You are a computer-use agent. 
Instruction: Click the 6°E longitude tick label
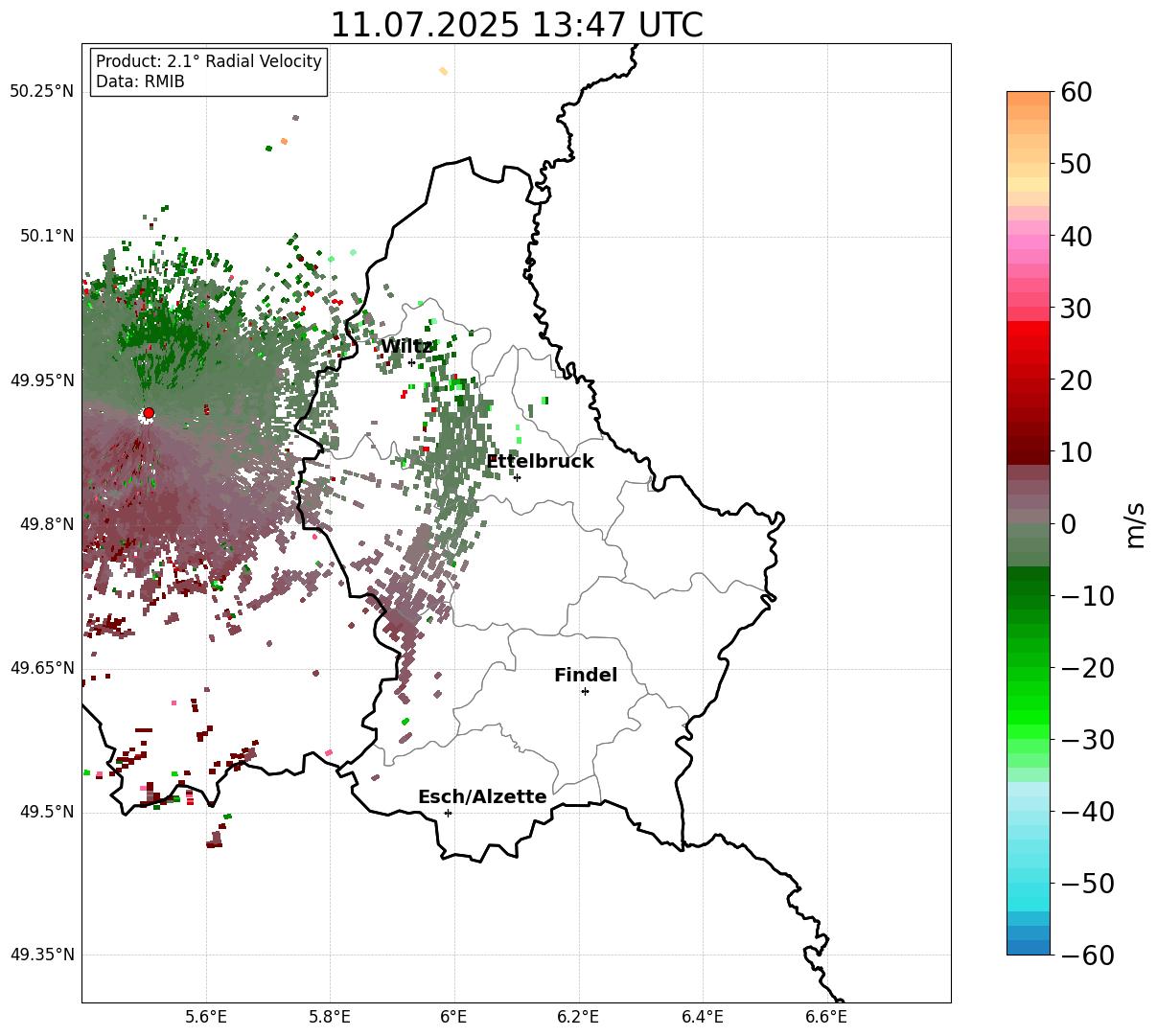point(454,1017)
